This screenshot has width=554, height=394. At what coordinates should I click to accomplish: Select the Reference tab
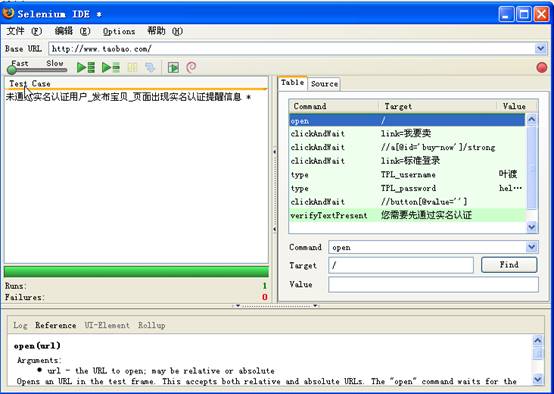(55, 325)
